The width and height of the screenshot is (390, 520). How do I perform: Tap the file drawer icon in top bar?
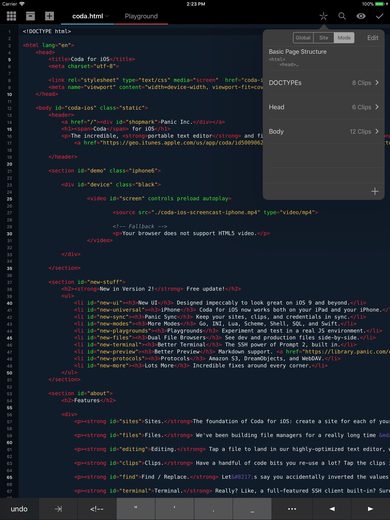(x=30, y=16)
